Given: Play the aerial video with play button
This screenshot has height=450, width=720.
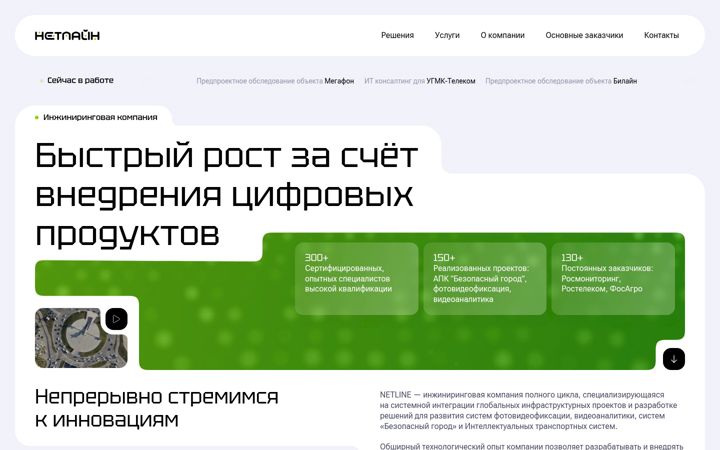Looking at the screenshot, I should click(116, 319).
